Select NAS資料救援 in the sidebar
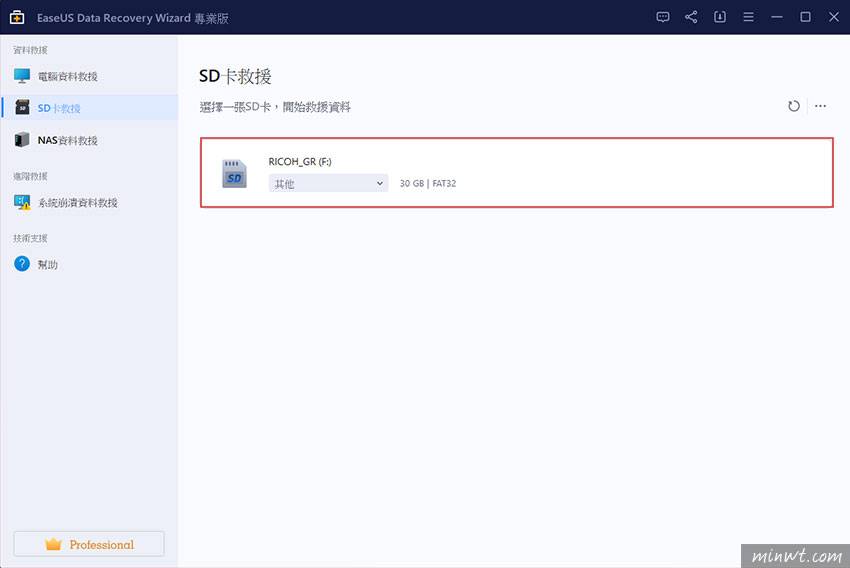 point(89,140)
